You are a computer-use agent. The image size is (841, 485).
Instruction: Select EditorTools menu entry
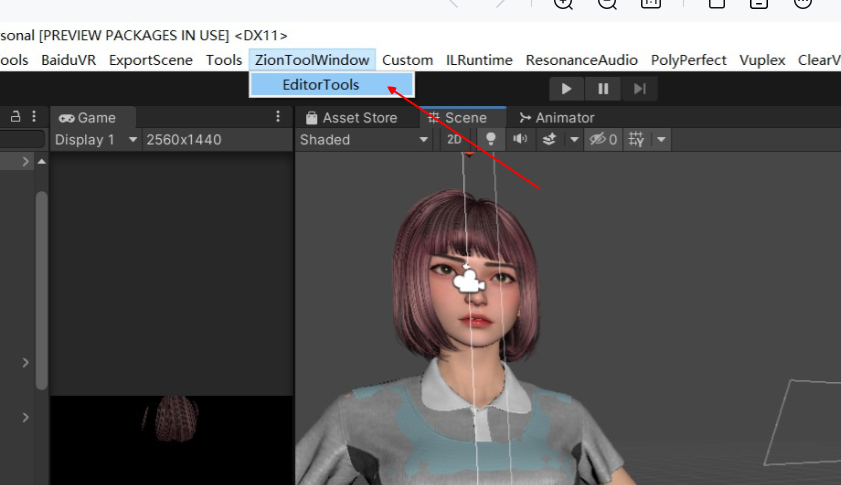coord(321,85)
